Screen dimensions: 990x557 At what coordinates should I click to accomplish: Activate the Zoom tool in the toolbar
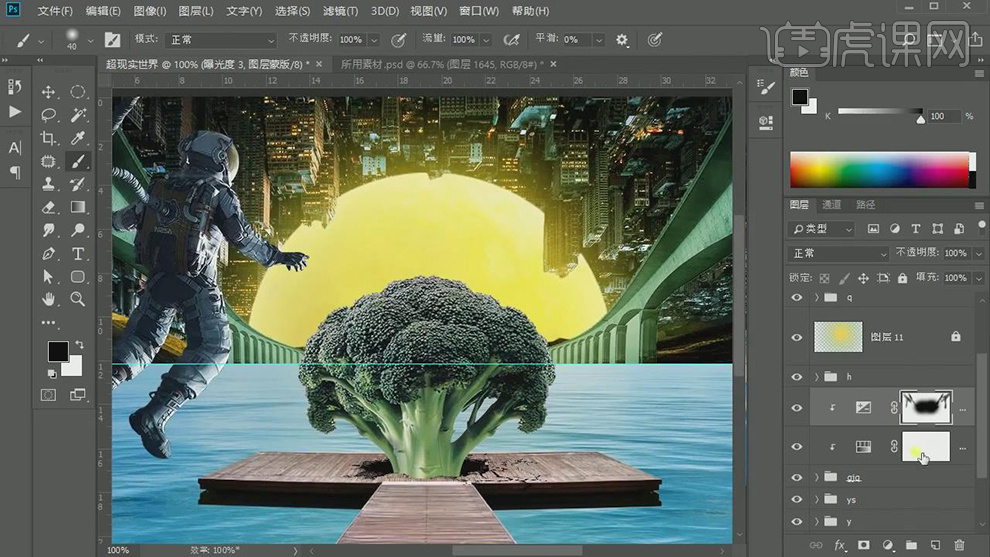point(77,299)
